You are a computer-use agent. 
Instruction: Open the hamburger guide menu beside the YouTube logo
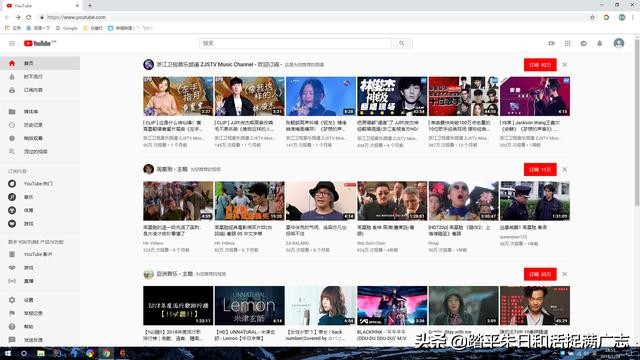pos(12,43)
